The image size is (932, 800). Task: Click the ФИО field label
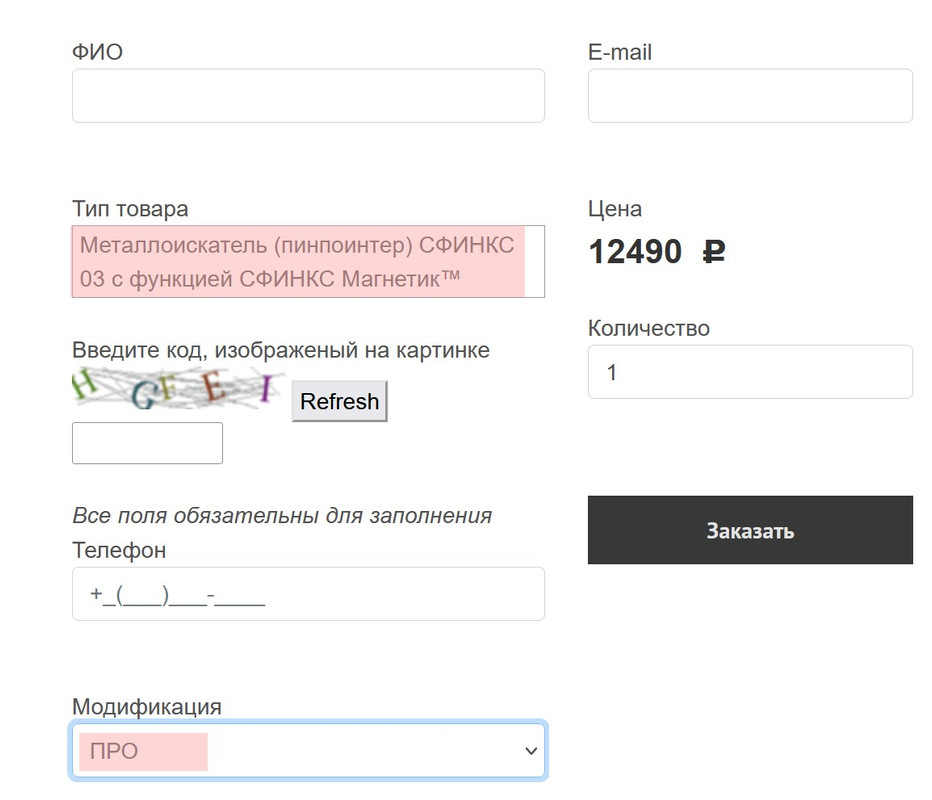click(97, 52)
